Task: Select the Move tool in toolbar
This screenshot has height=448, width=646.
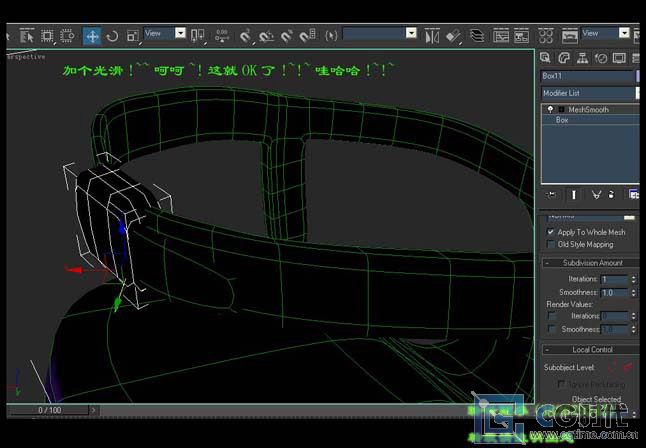Action: pyautogui.click(x=92, y=36)
